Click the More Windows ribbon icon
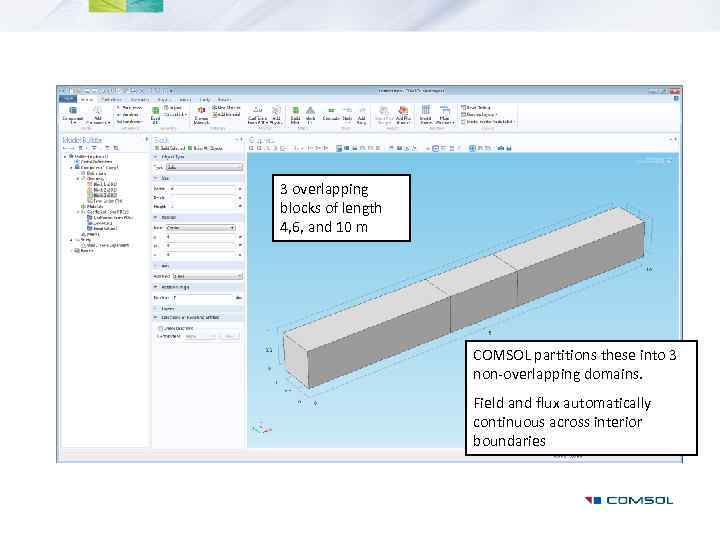The width and height of the screenshot is (720, 540). click(x=444, y=110)
